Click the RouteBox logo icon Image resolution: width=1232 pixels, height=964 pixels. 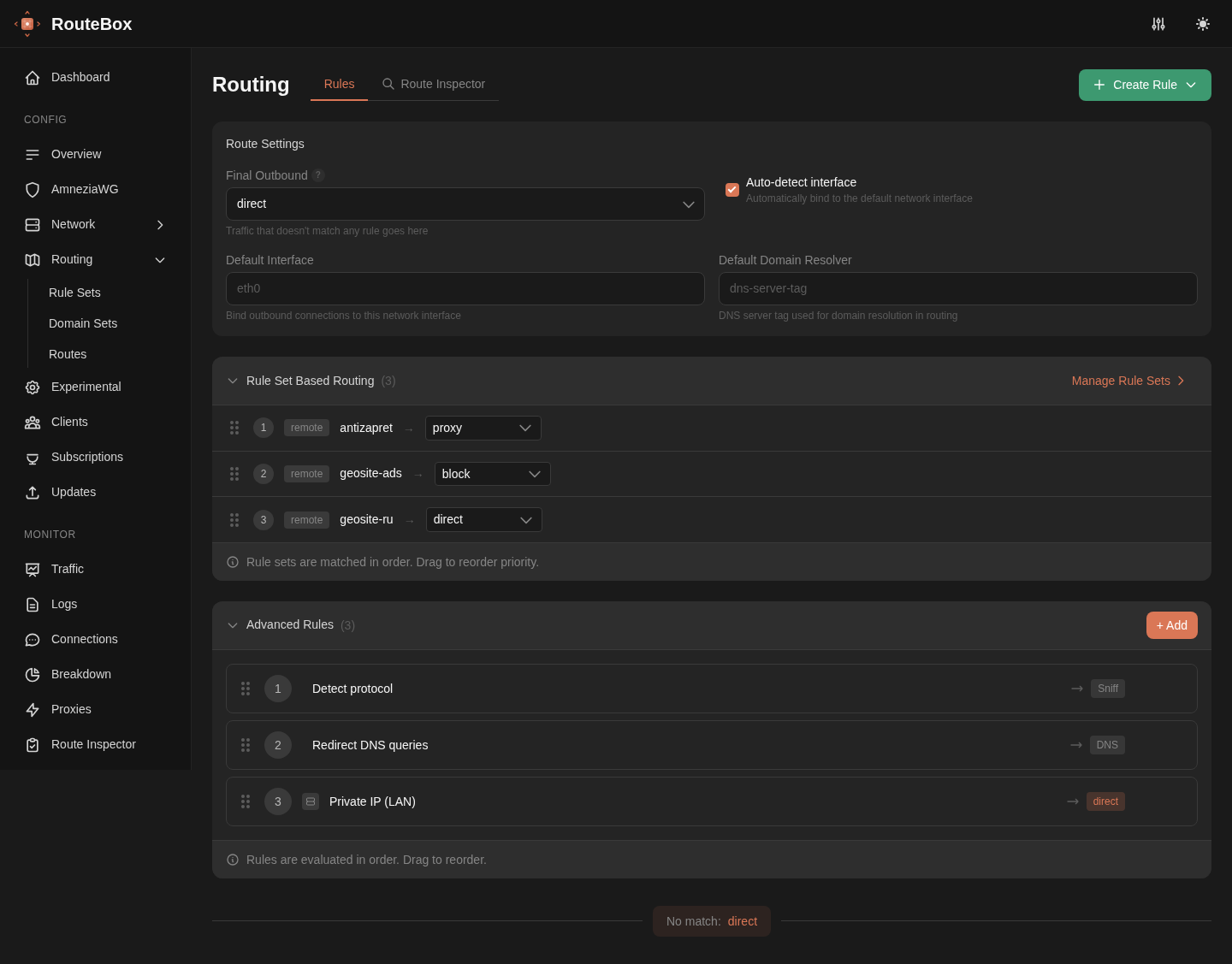coord(27,24)
